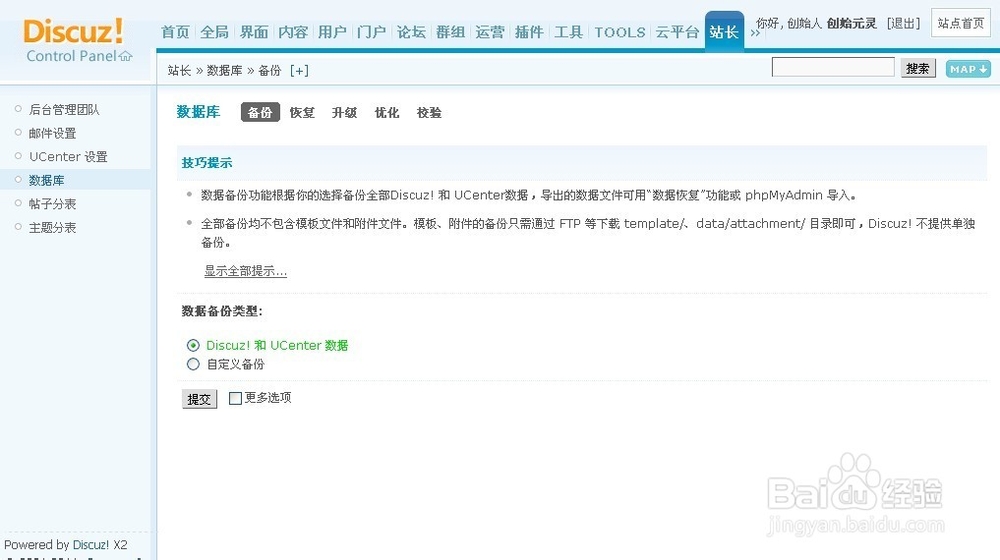
Task: Select the Discuz! 和 UCenter 数据 radio
Action: click(193, 346)
